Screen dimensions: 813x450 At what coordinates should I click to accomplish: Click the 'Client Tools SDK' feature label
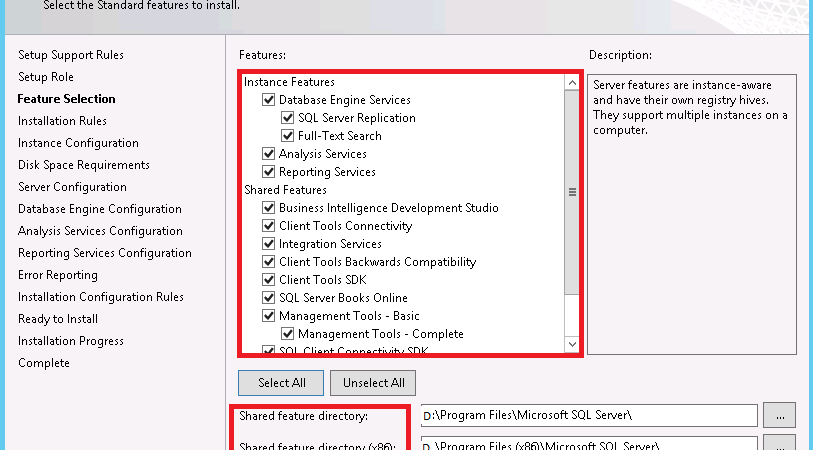323,280
